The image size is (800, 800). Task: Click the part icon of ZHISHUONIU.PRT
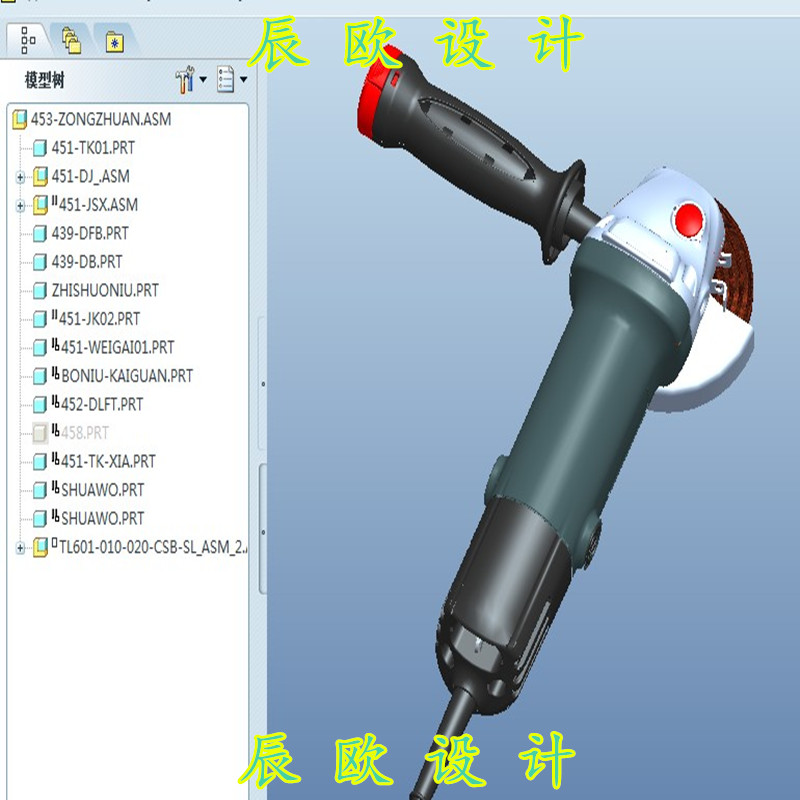[x=40, y=291]
